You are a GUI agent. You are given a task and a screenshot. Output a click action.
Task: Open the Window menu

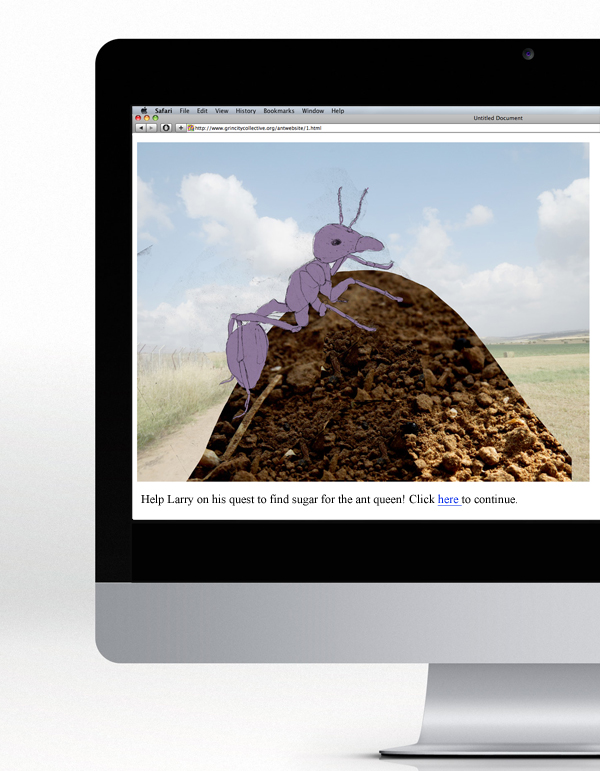313,111
